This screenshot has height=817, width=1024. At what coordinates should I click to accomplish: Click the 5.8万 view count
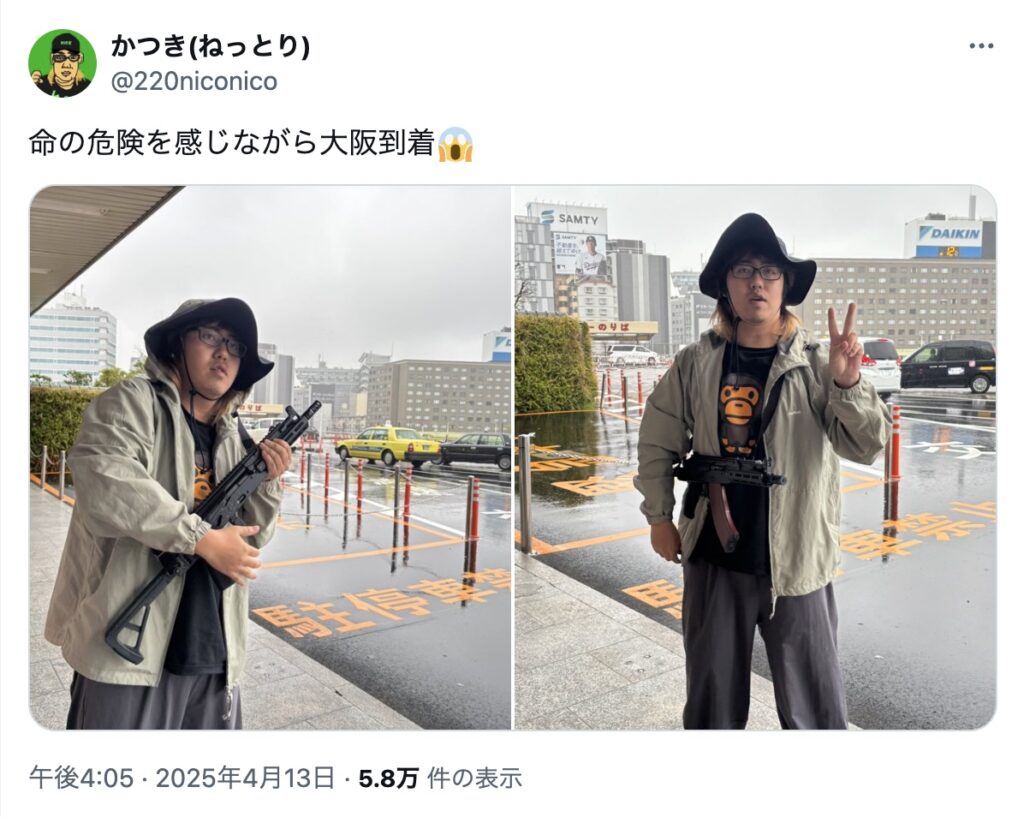(x=389, y=778)
